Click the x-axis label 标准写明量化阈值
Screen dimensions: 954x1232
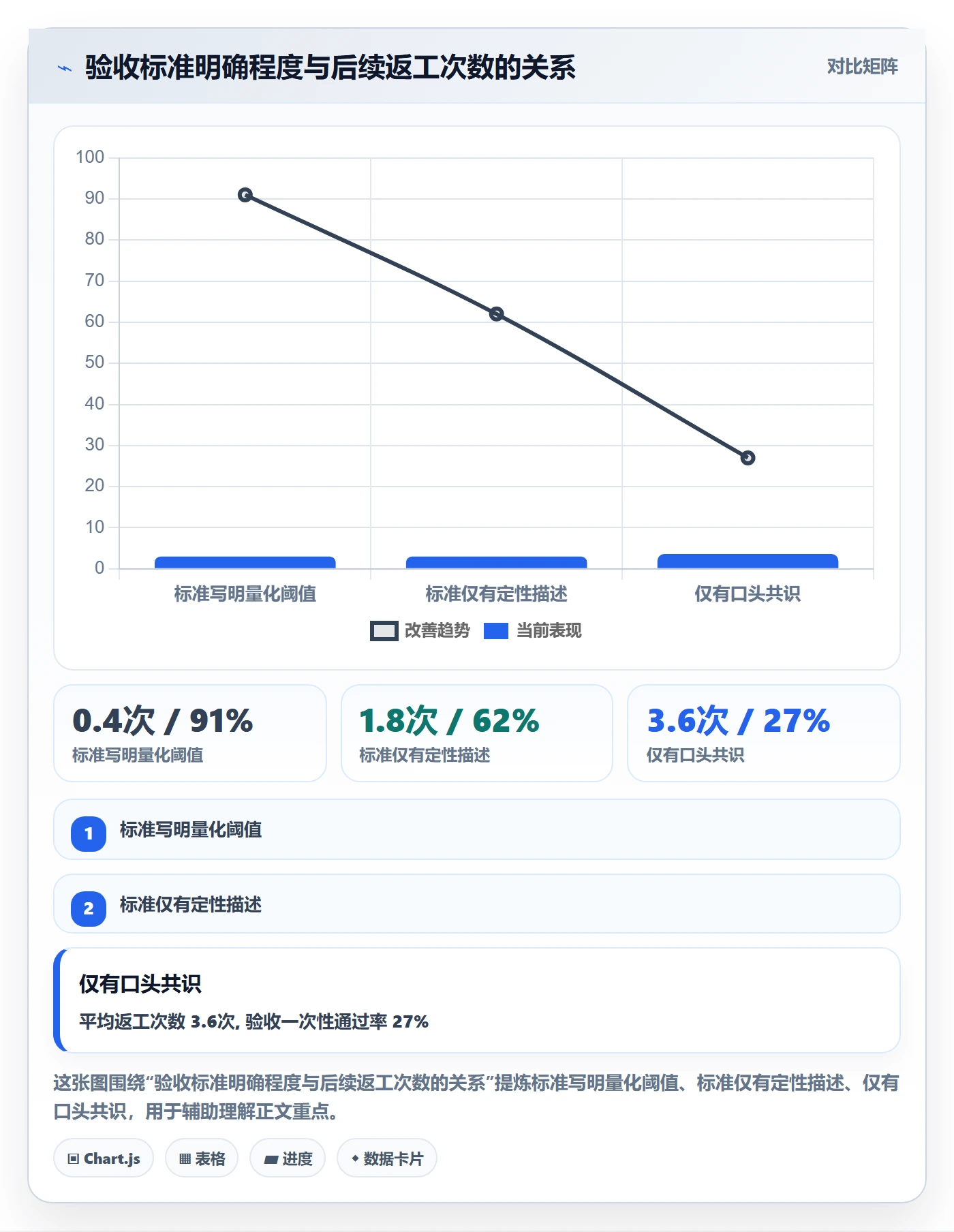245,594
